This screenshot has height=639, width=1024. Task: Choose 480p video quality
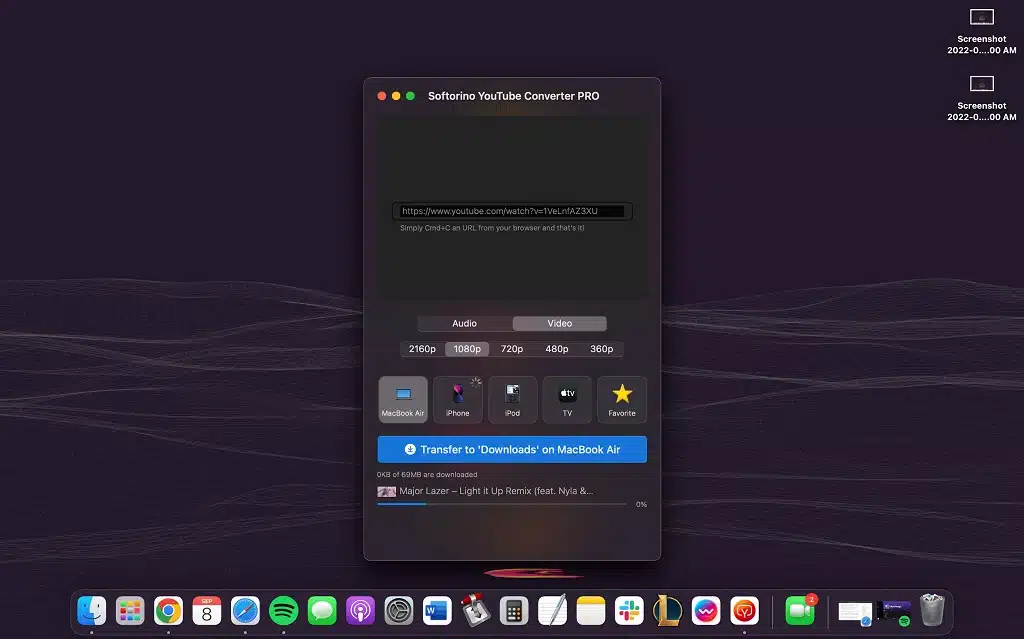(x=557, y=349)
